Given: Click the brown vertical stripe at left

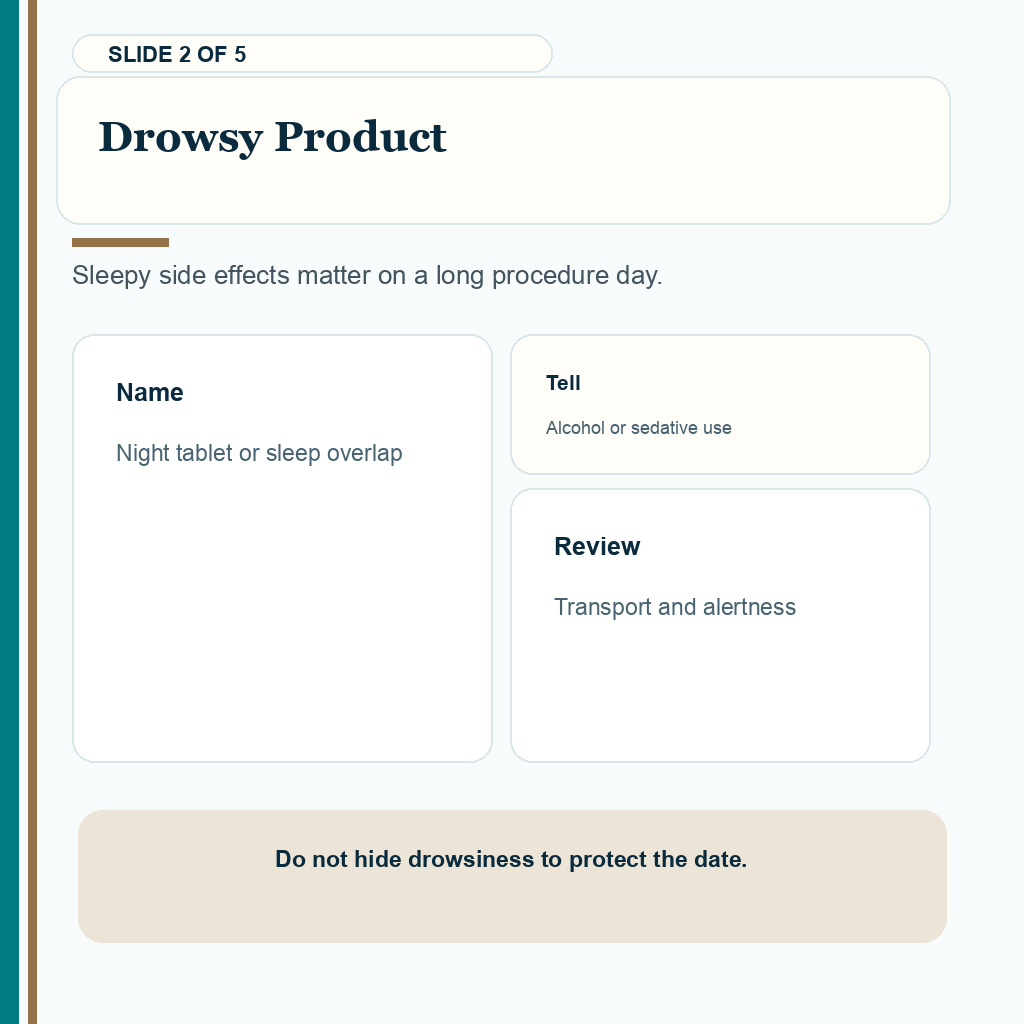Looking at the screenshot, I should click(32, 512).
